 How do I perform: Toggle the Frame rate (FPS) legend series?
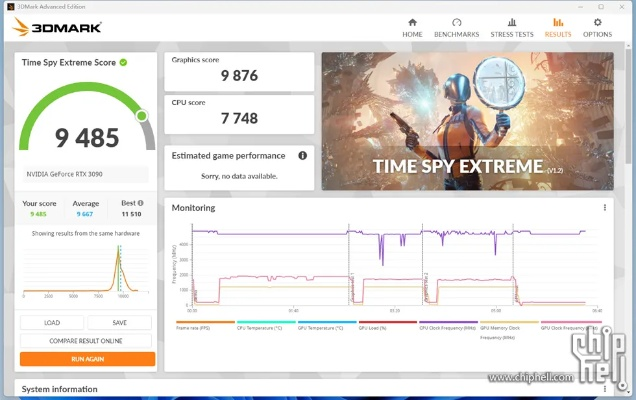click(191, 327)
